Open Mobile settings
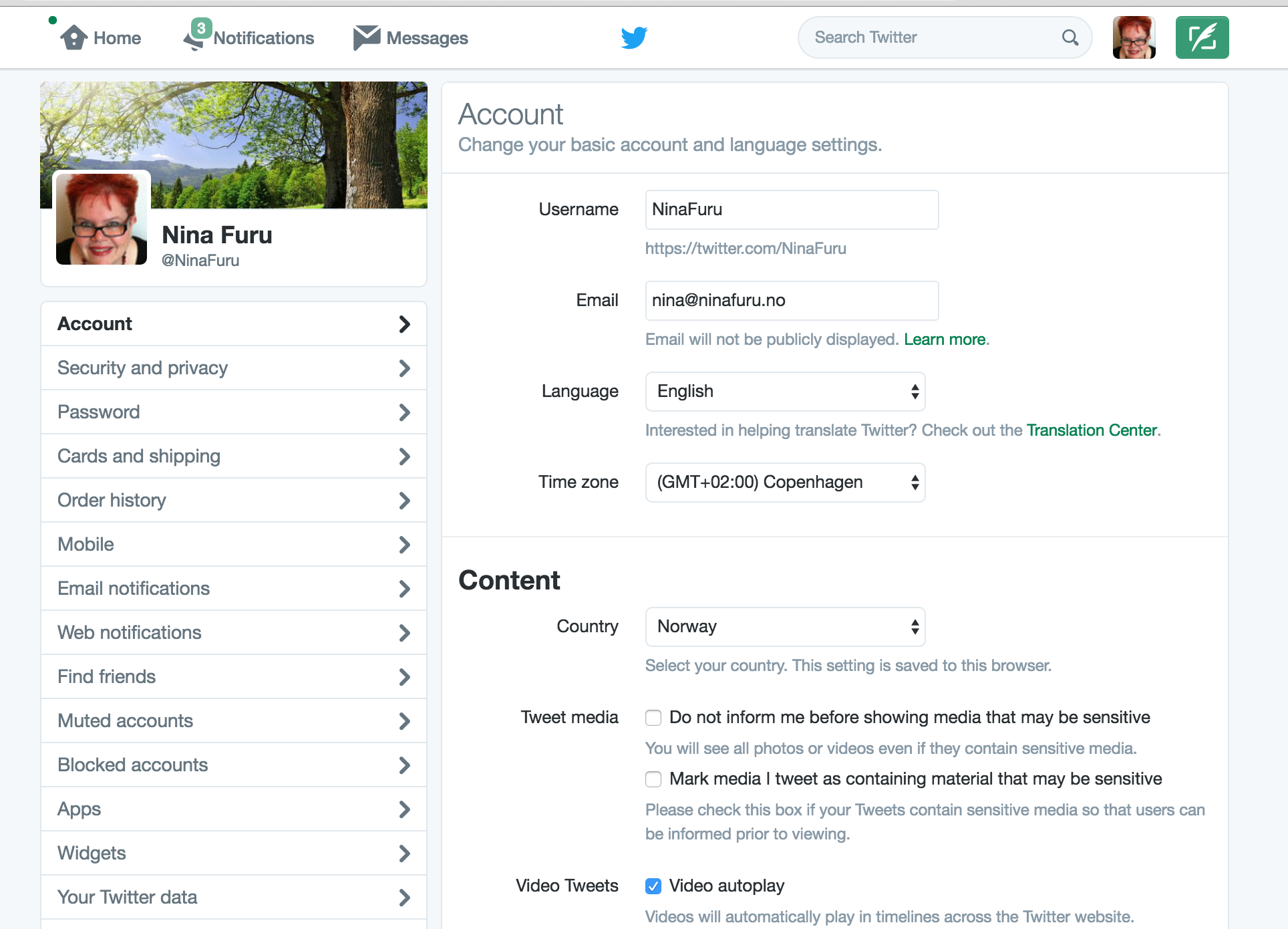The width and height of the screenshot is (1288, 929). (234, 544)
